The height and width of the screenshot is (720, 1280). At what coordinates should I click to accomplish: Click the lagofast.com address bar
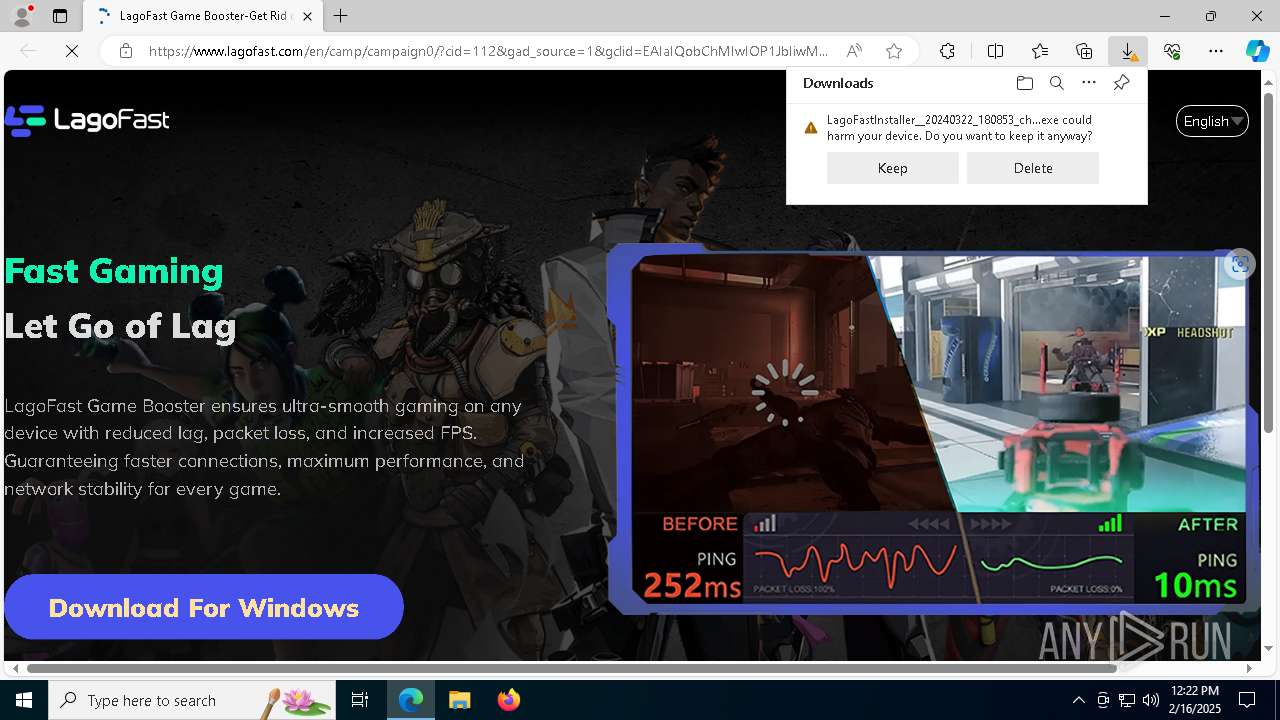[488, 51]
